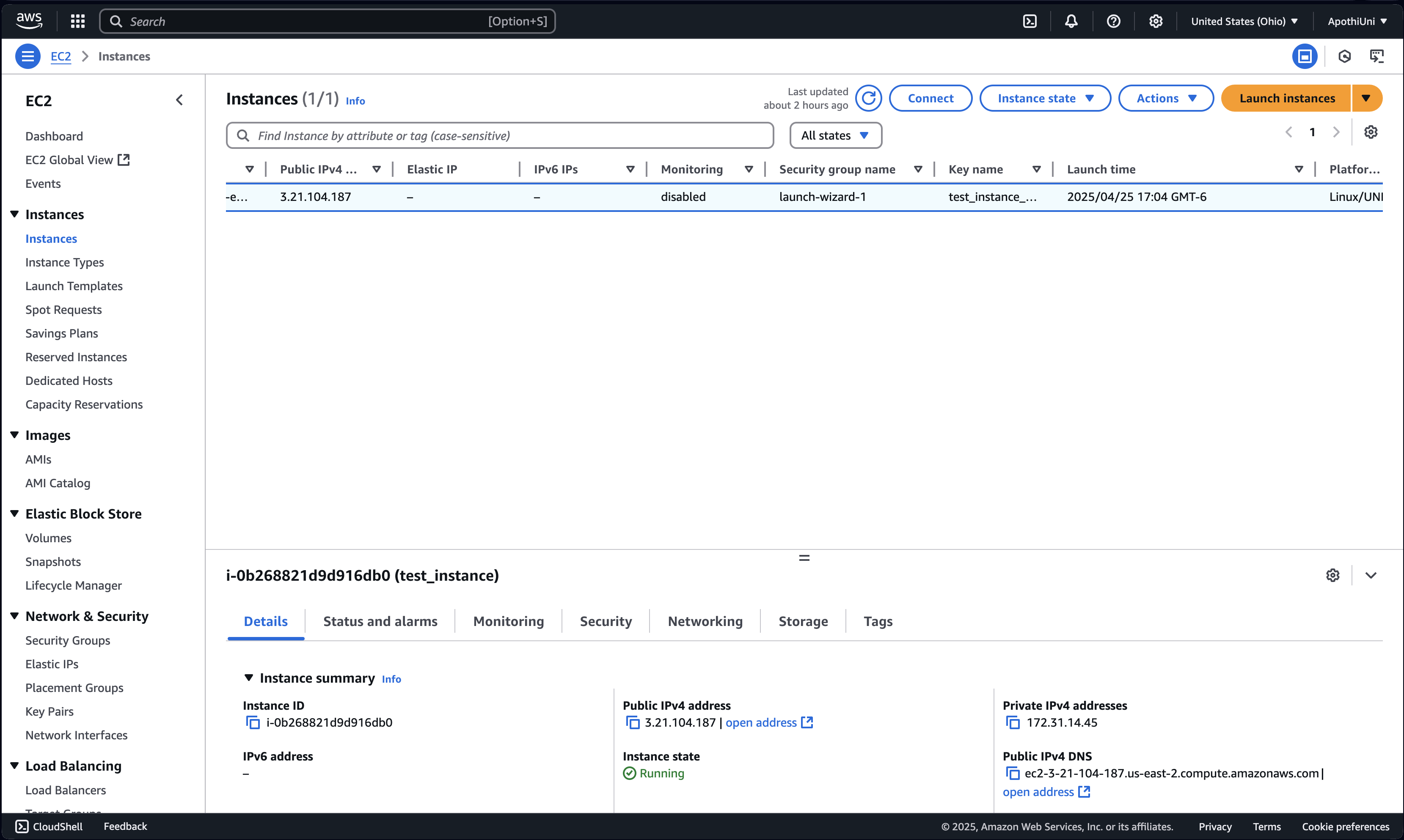Open the Instance state dropdown

click(1044, 97)
